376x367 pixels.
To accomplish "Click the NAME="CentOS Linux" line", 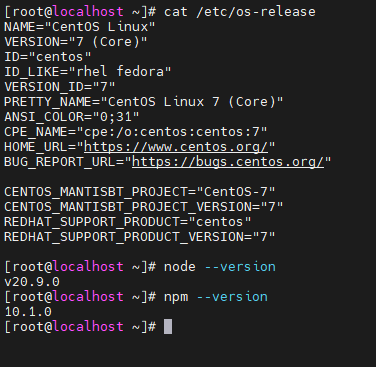I will pos(80,27).
